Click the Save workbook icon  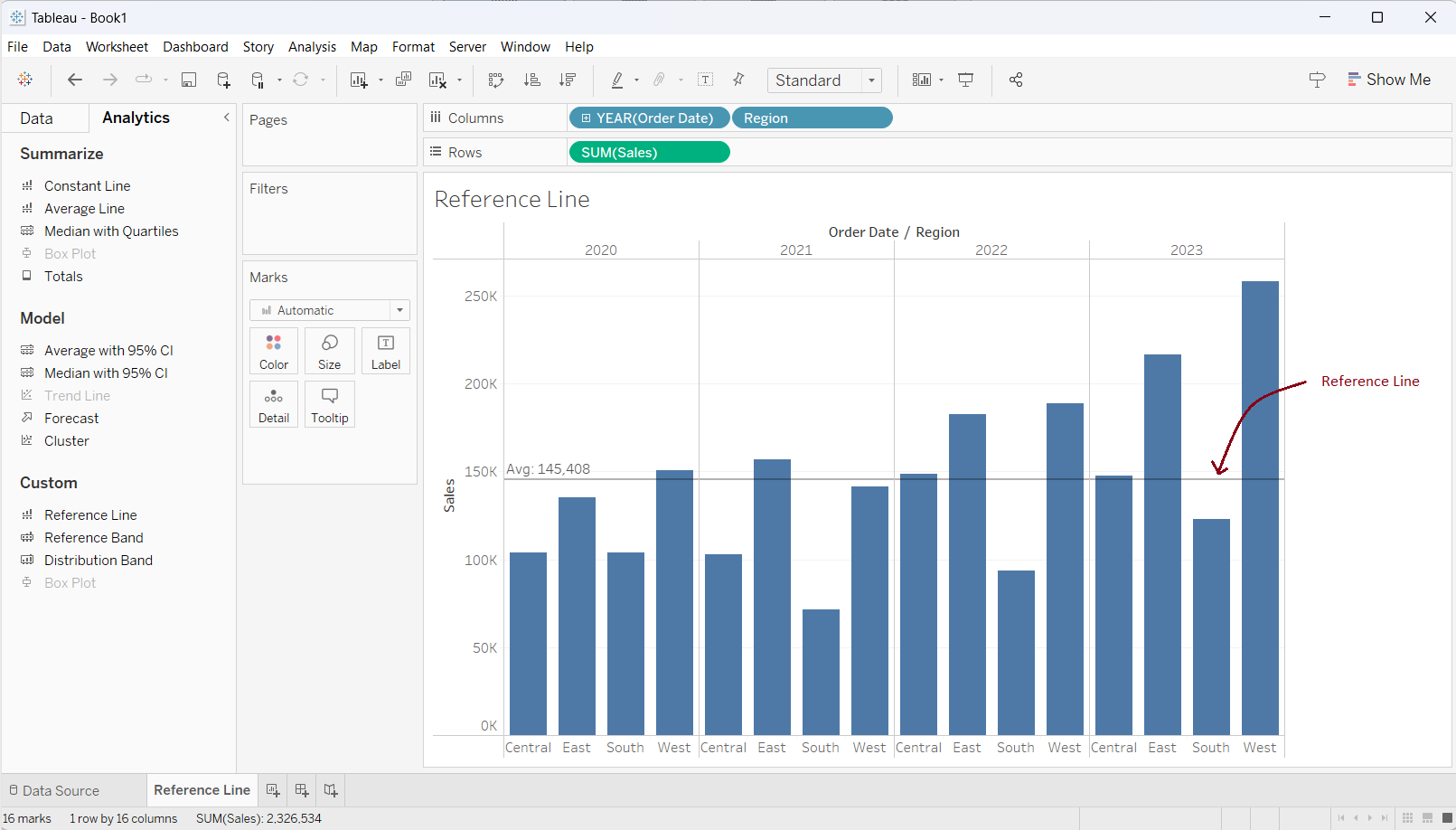(189, 80)
